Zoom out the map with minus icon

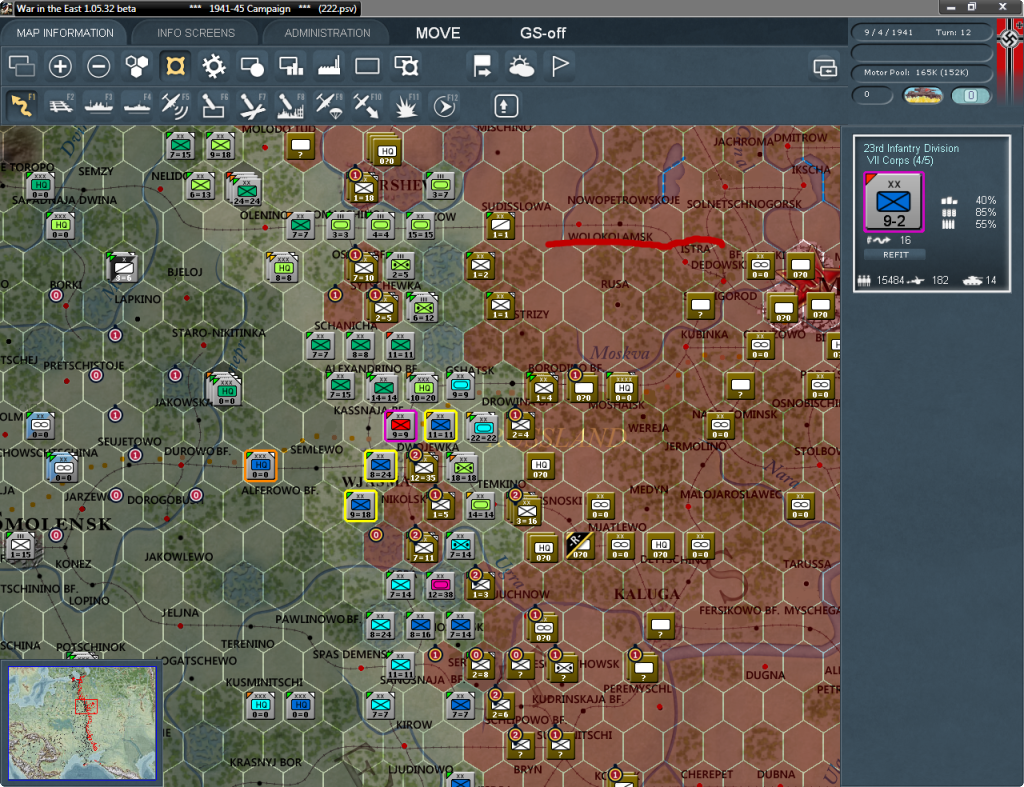tap(99, 66)
